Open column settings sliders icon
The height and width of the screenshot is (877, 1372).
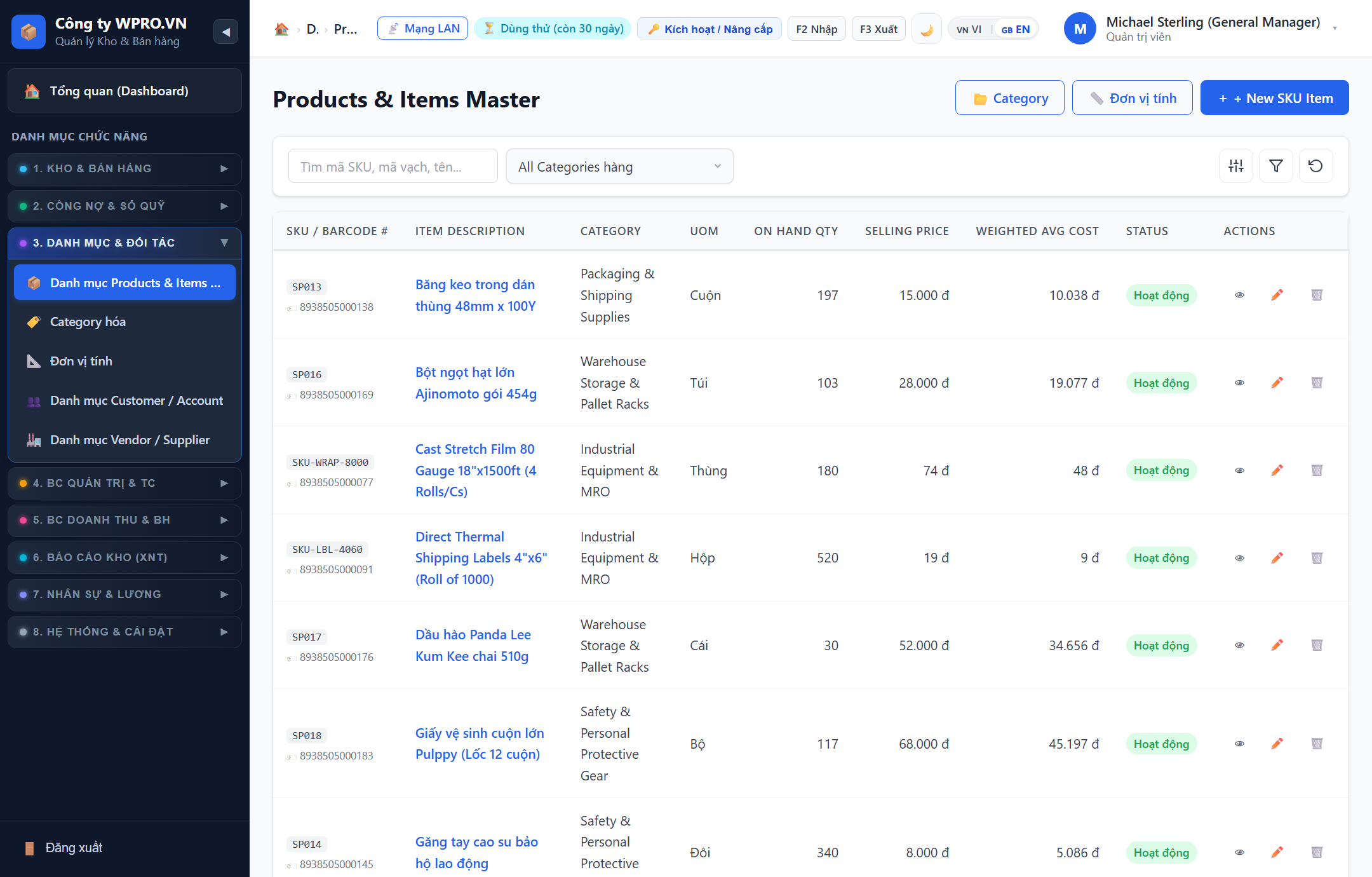pyautogui.click(x=1236, y=166)
